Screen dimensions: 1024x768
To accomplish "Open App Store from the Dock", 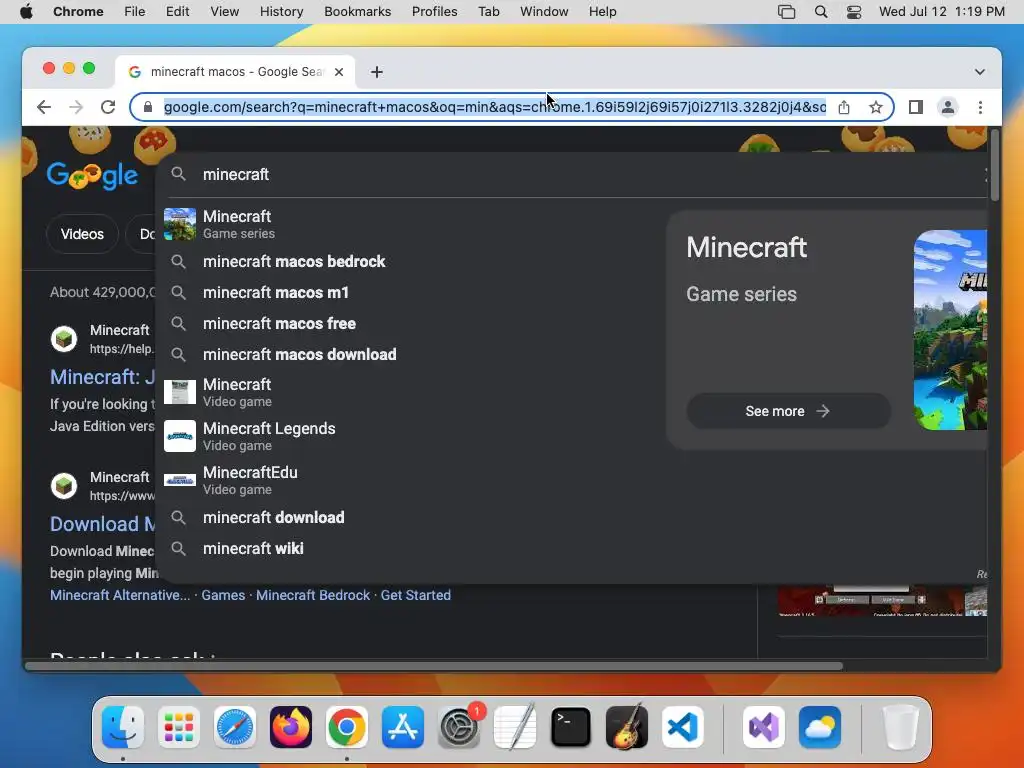I will point(403,727).
